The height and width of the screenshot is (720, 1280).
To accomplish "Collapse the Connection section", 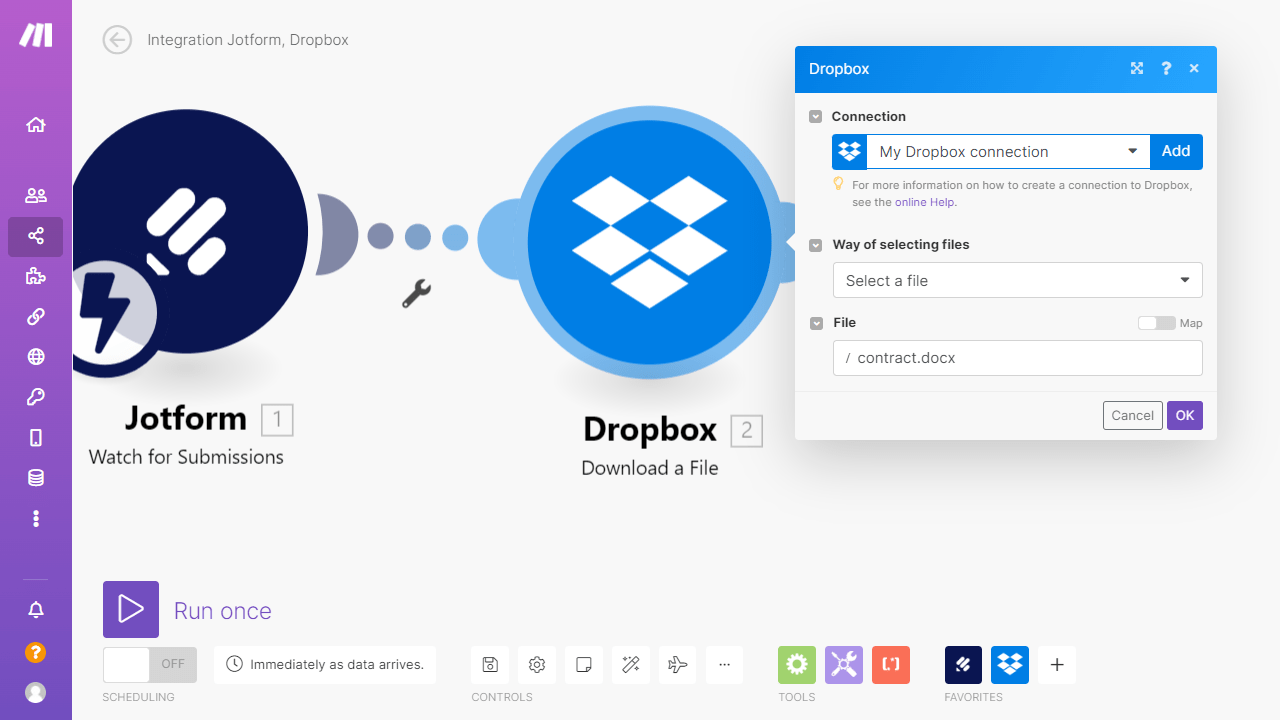I will (816, 117).
